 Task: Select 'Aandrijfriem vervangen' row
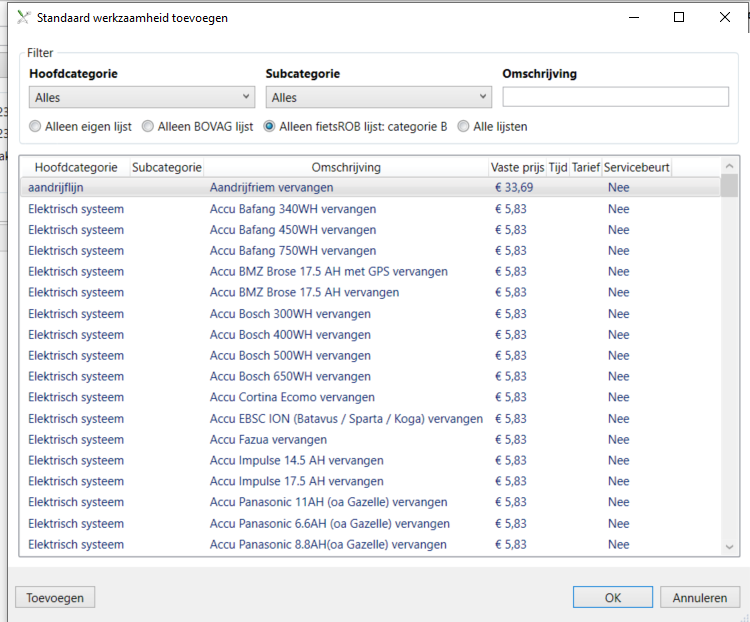click(x=271, y=187)
